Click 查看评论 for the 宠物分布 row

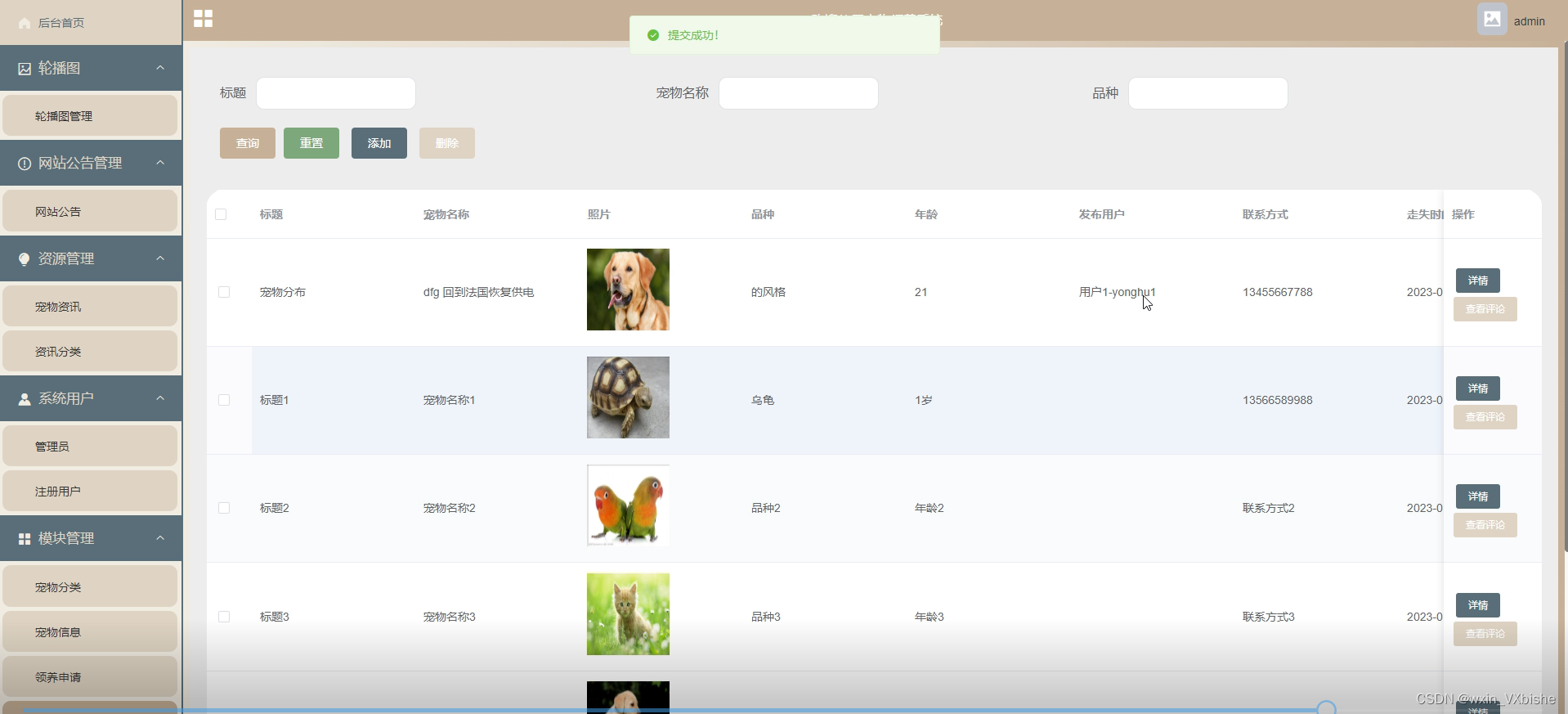(1485, 309)
